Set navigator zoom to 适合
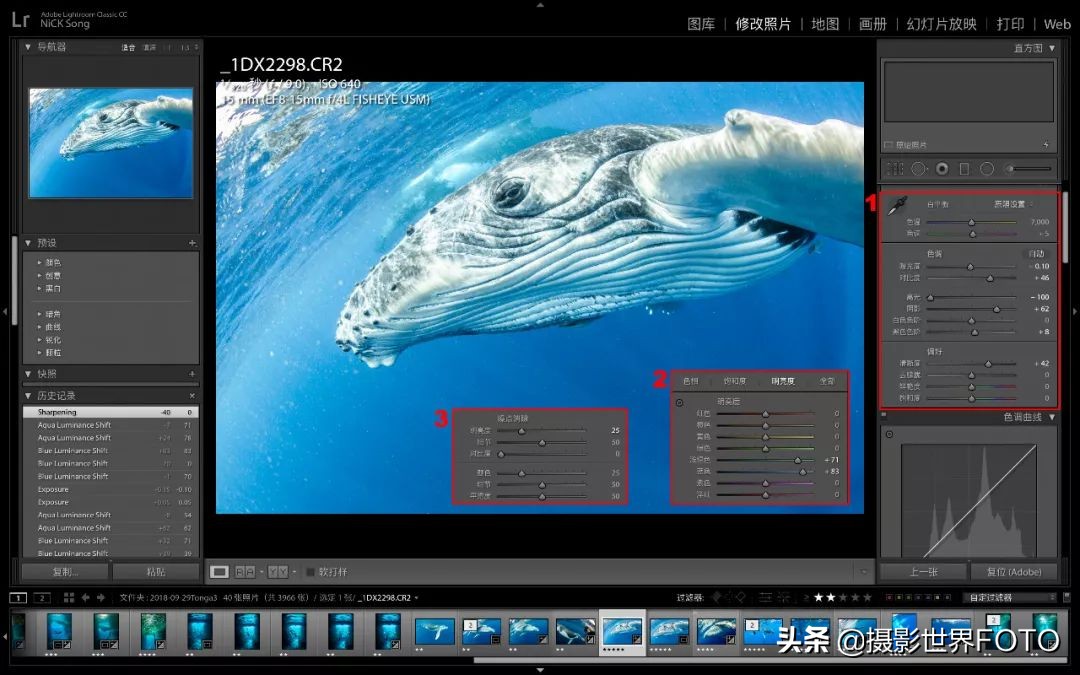This screenshot has height=675, width=1080. tap(128, 48)
